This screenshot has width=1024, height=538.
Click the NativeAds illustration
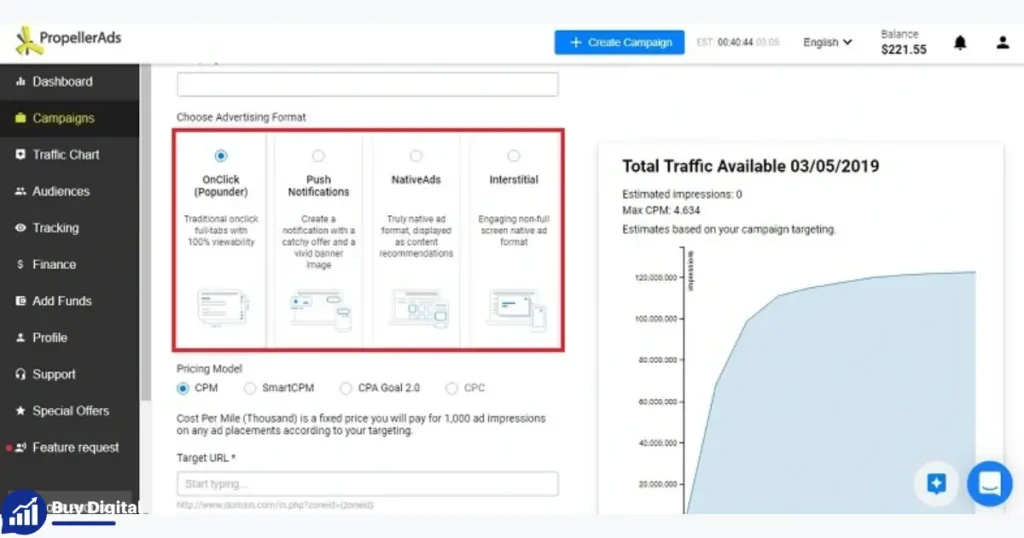coord(418,308)
